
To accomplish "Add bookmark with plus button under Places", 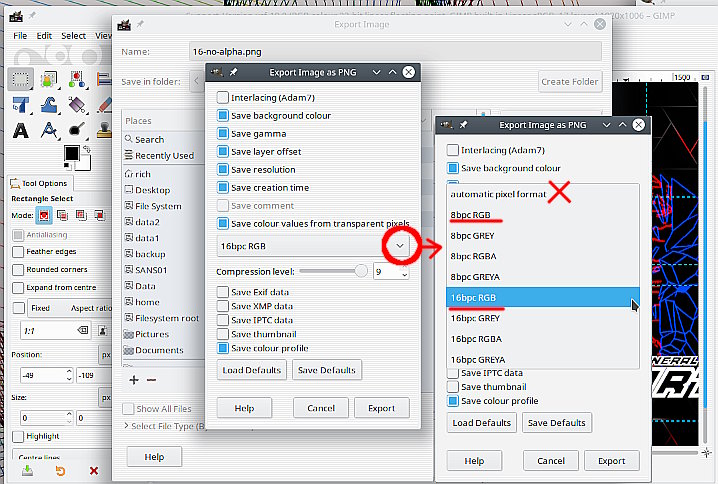I will tap(134, 380).
